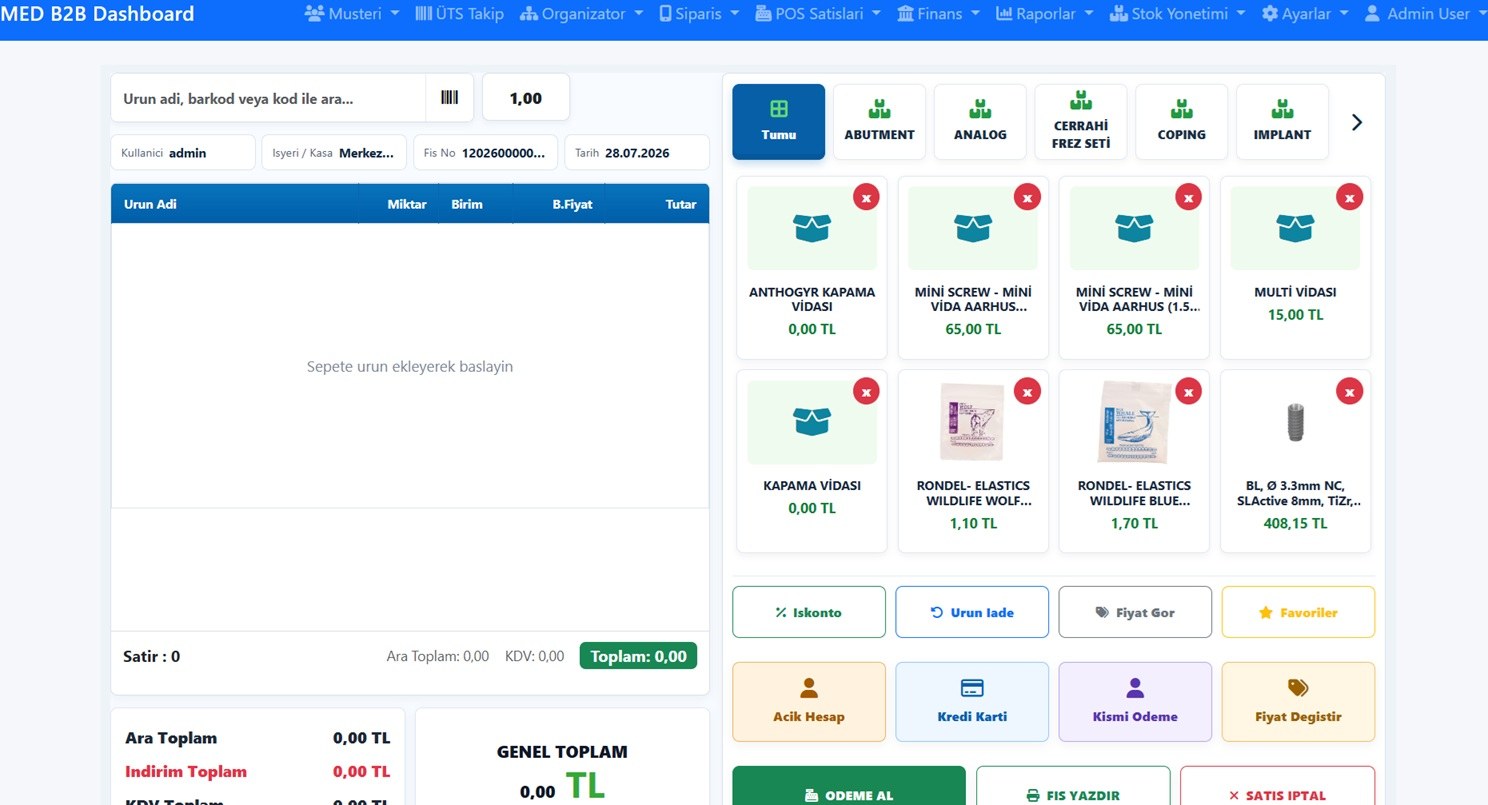Screen dimensions: 1488x805
Task: Open the Ayarlar settings menu
Action: pyautogui.click(x=1305, y=14)
